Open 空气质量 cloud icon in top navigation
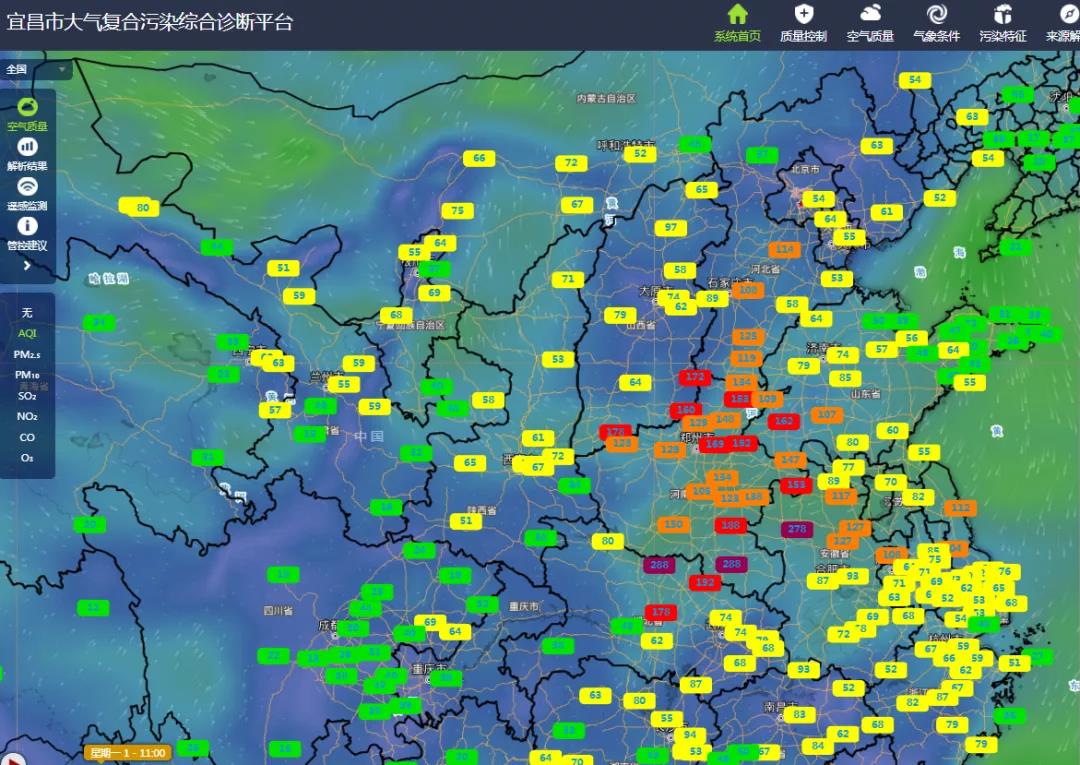 tap(870, 16)
